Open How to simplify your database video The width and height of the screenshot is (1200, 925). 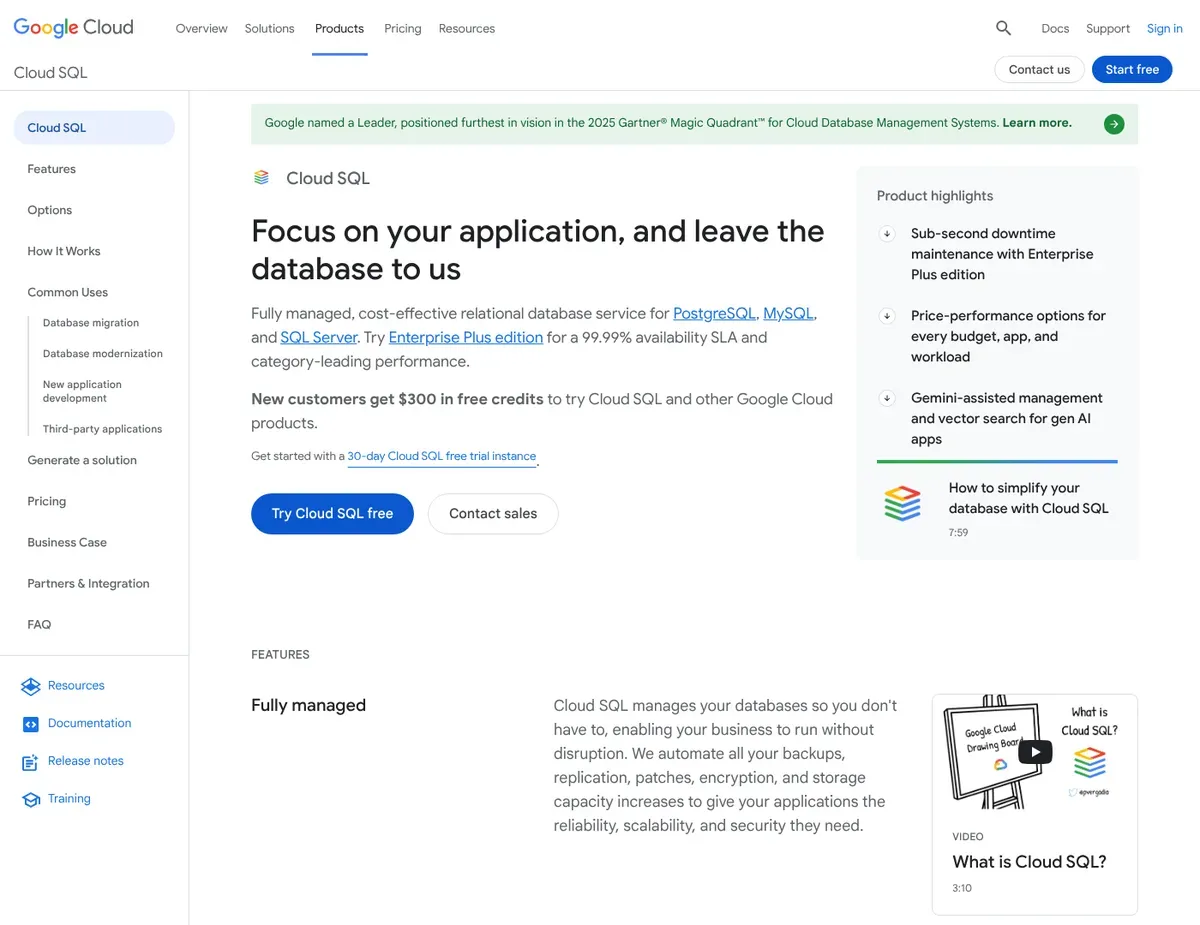pyautogui.click(x=1028, y=498)
